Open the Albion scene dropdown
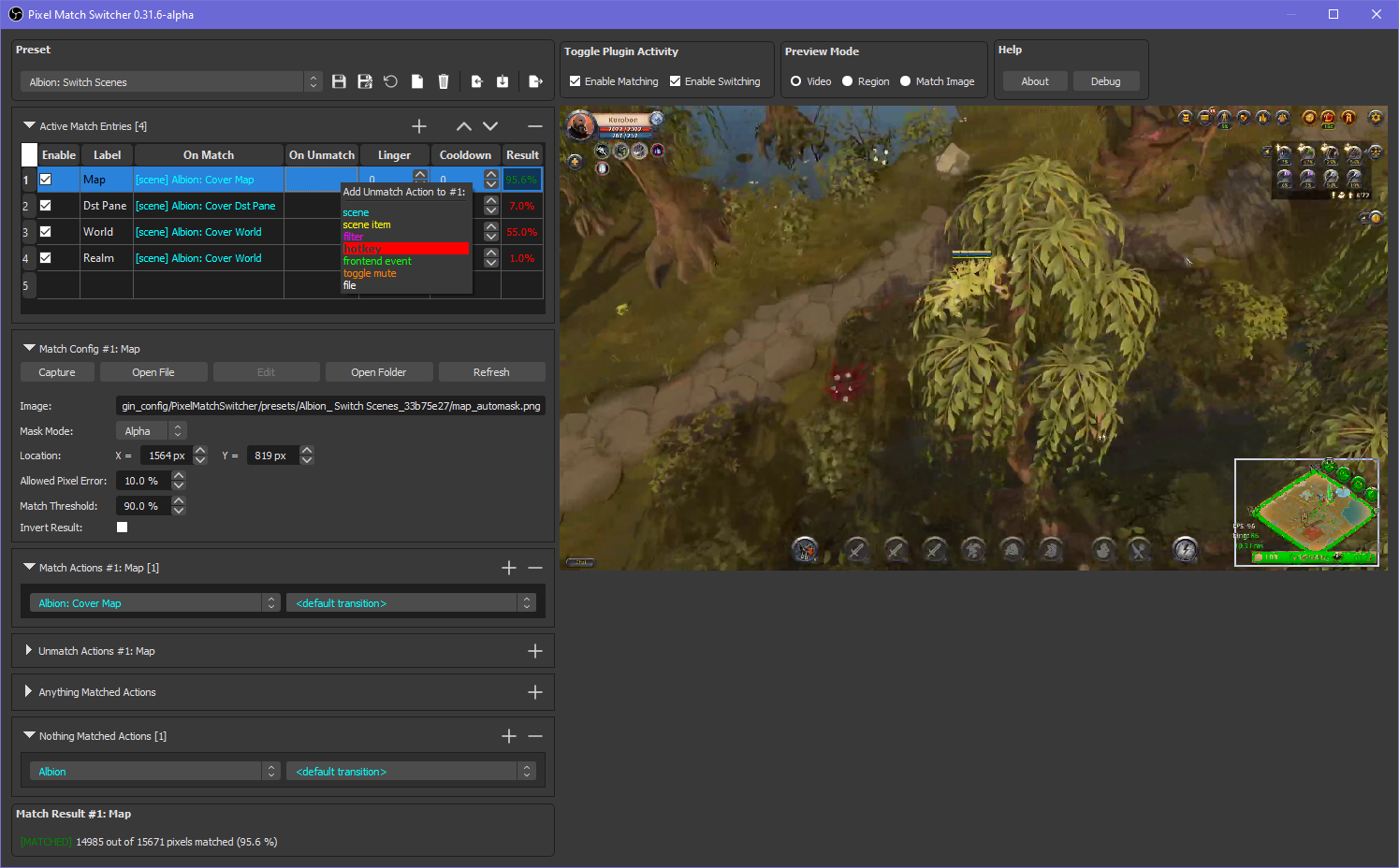The image size is (1399, 868). point(154,772)
